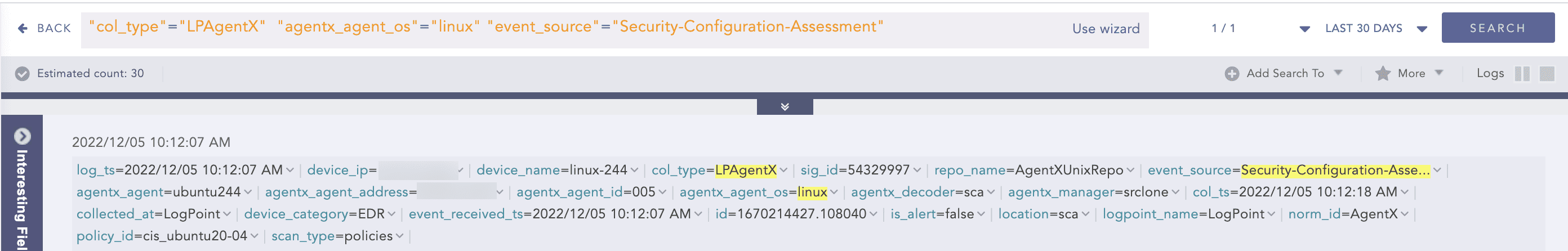Switch to the column logs view icon
Viewport: 1568px width, 251px height.
point(1522,74)
